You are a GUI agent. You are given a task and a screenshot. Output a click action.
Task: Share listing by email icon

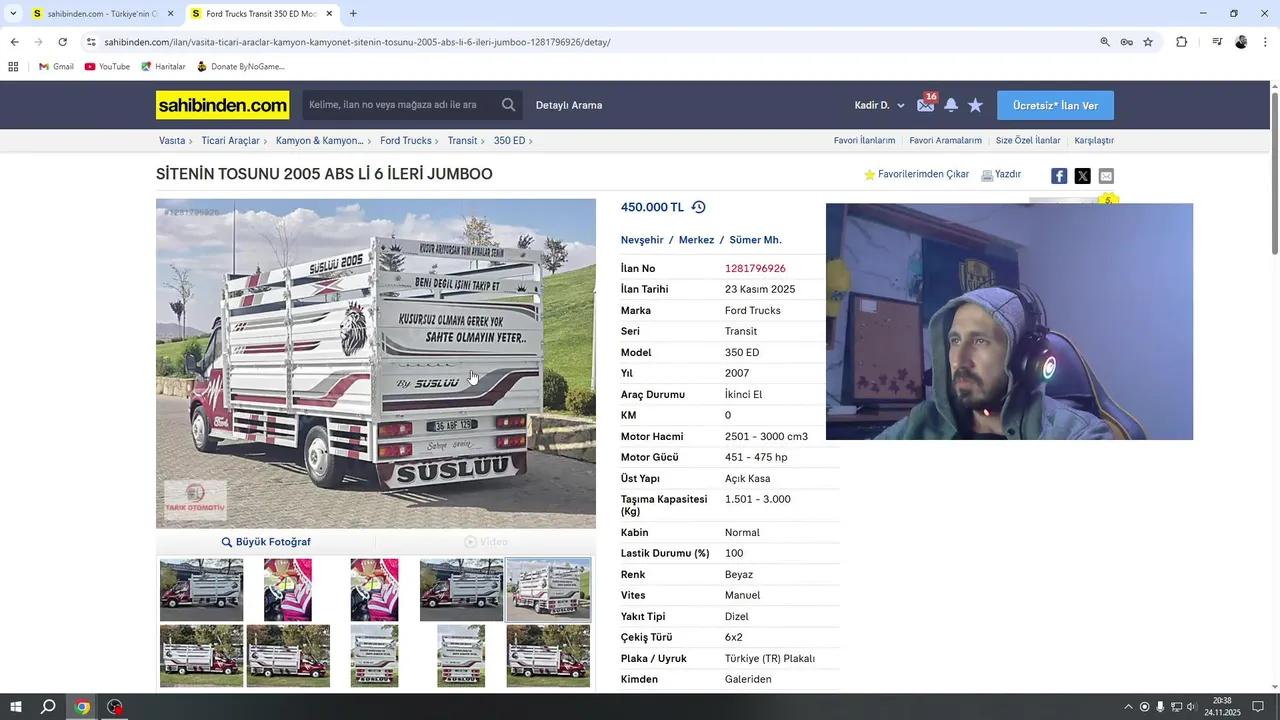coord(1106,176)
